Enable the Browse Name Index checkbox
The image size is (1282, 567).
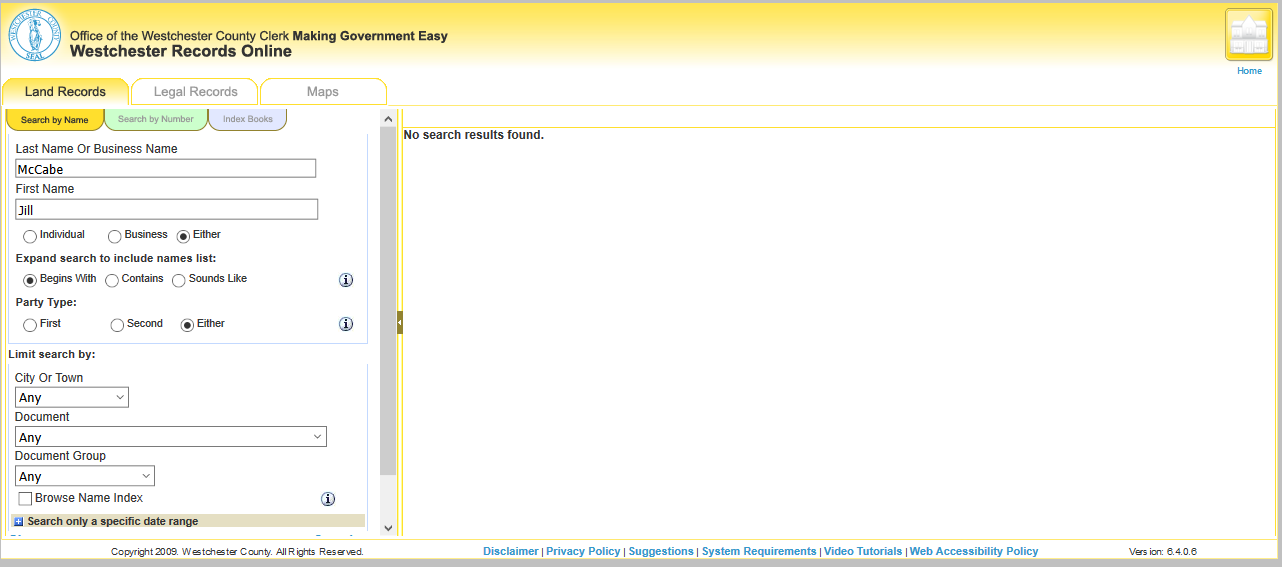[x=25, y=499]
